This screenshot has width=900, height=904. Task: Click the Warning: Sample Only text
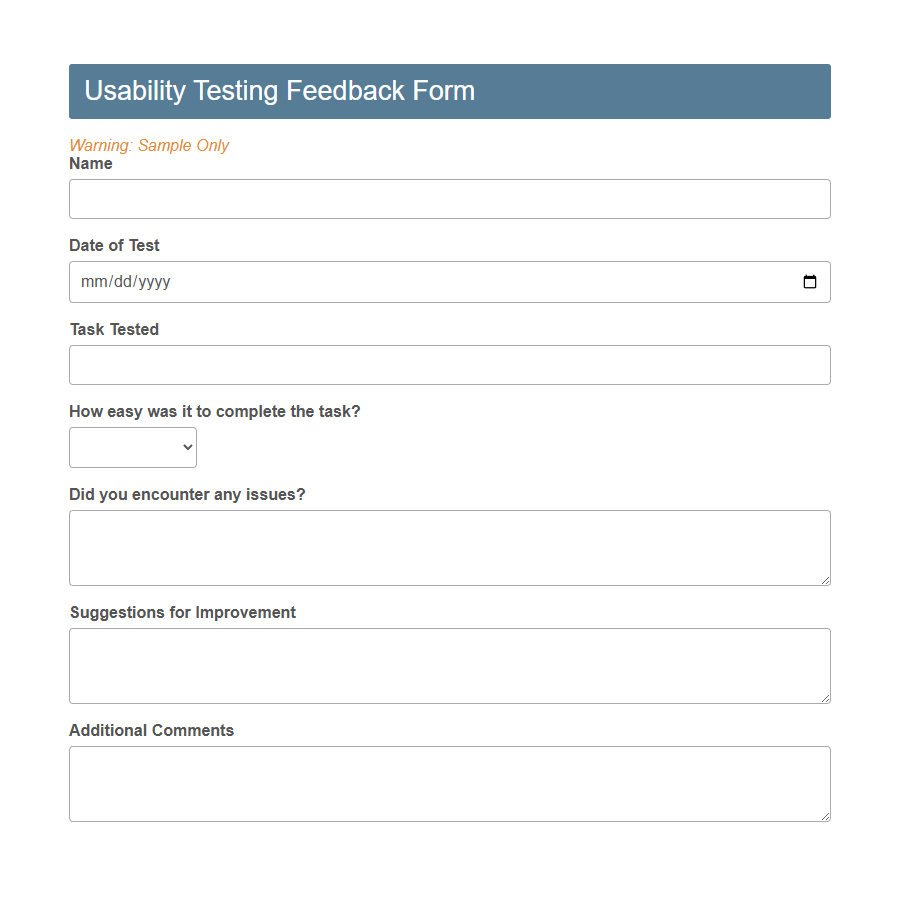click(148, 145)
